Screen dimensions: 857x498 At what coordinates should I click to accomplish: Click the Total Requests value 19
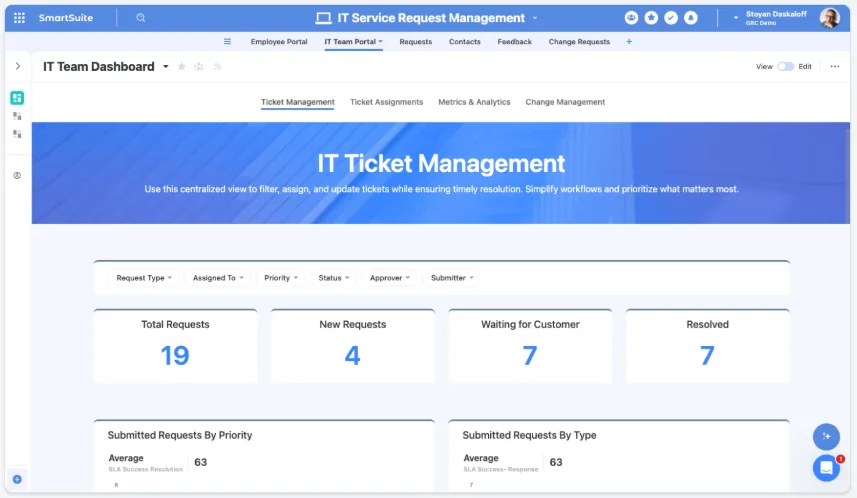(x=175, y=355)
